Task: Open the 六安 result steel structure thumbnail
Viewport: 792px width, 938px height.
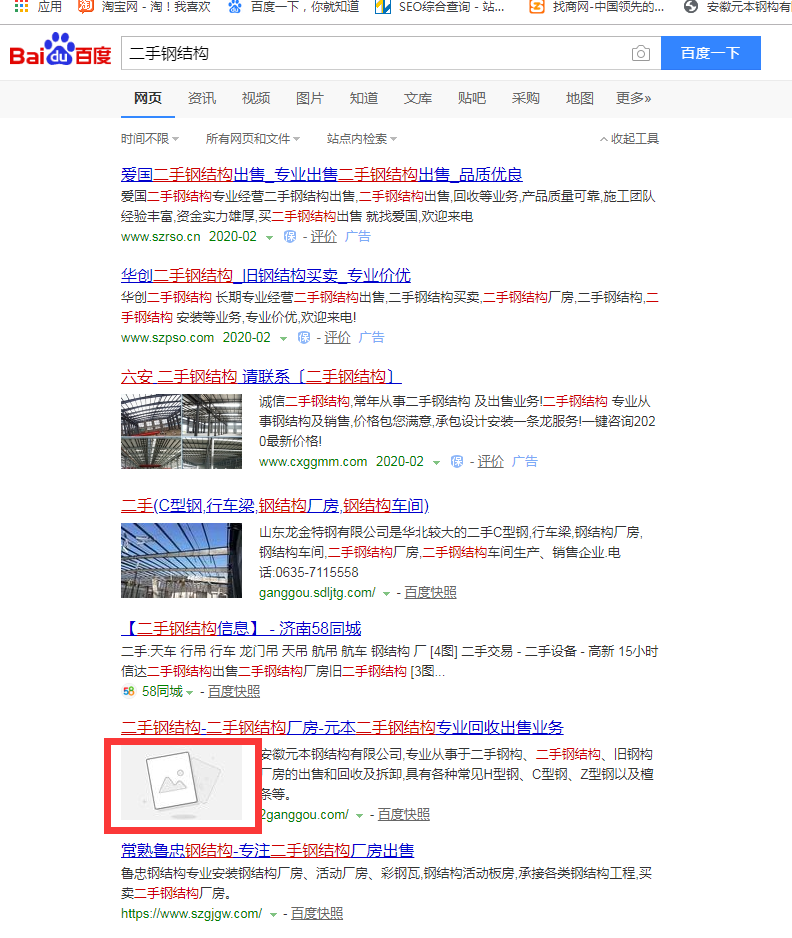Action: click(181, 431)
